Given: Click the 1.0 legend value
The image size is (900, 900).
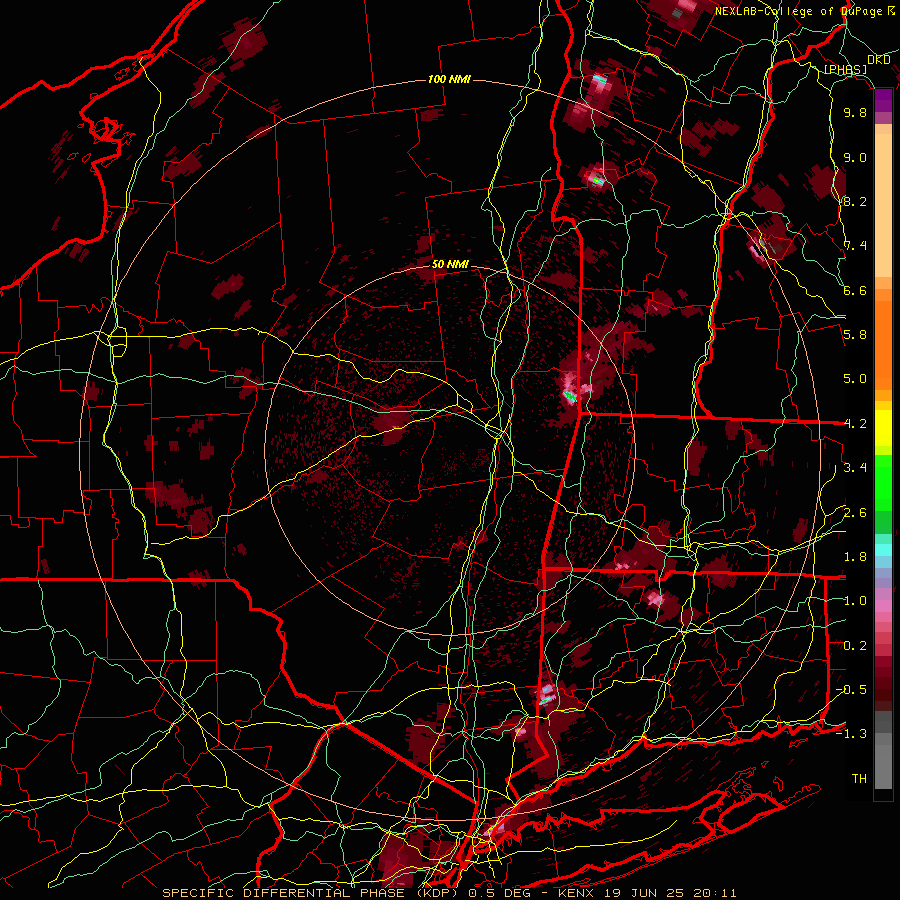Looking at the screenshot, I should (x=855, y=601).
